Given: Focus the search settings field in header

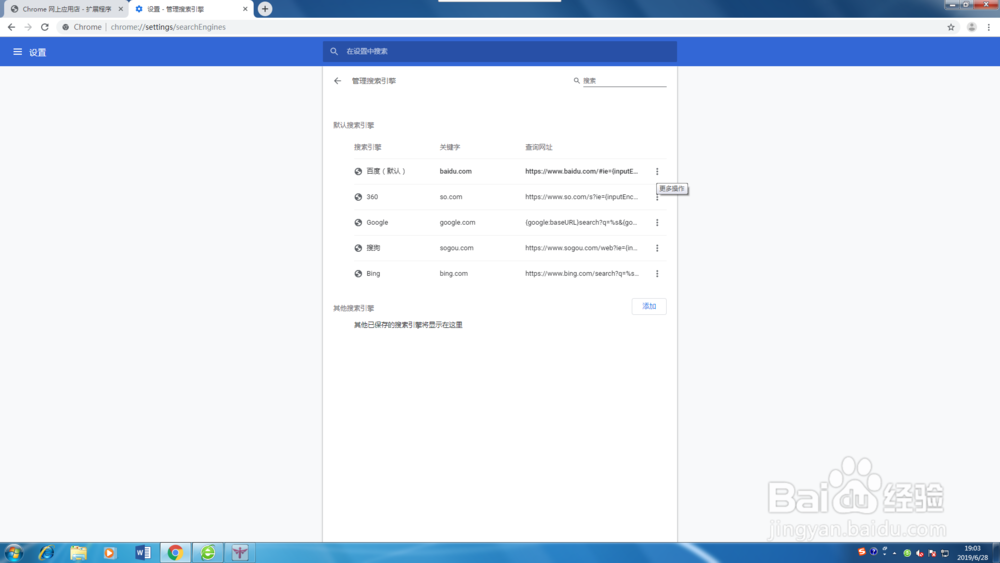Looking at the screenshot, I should (499, 52).
